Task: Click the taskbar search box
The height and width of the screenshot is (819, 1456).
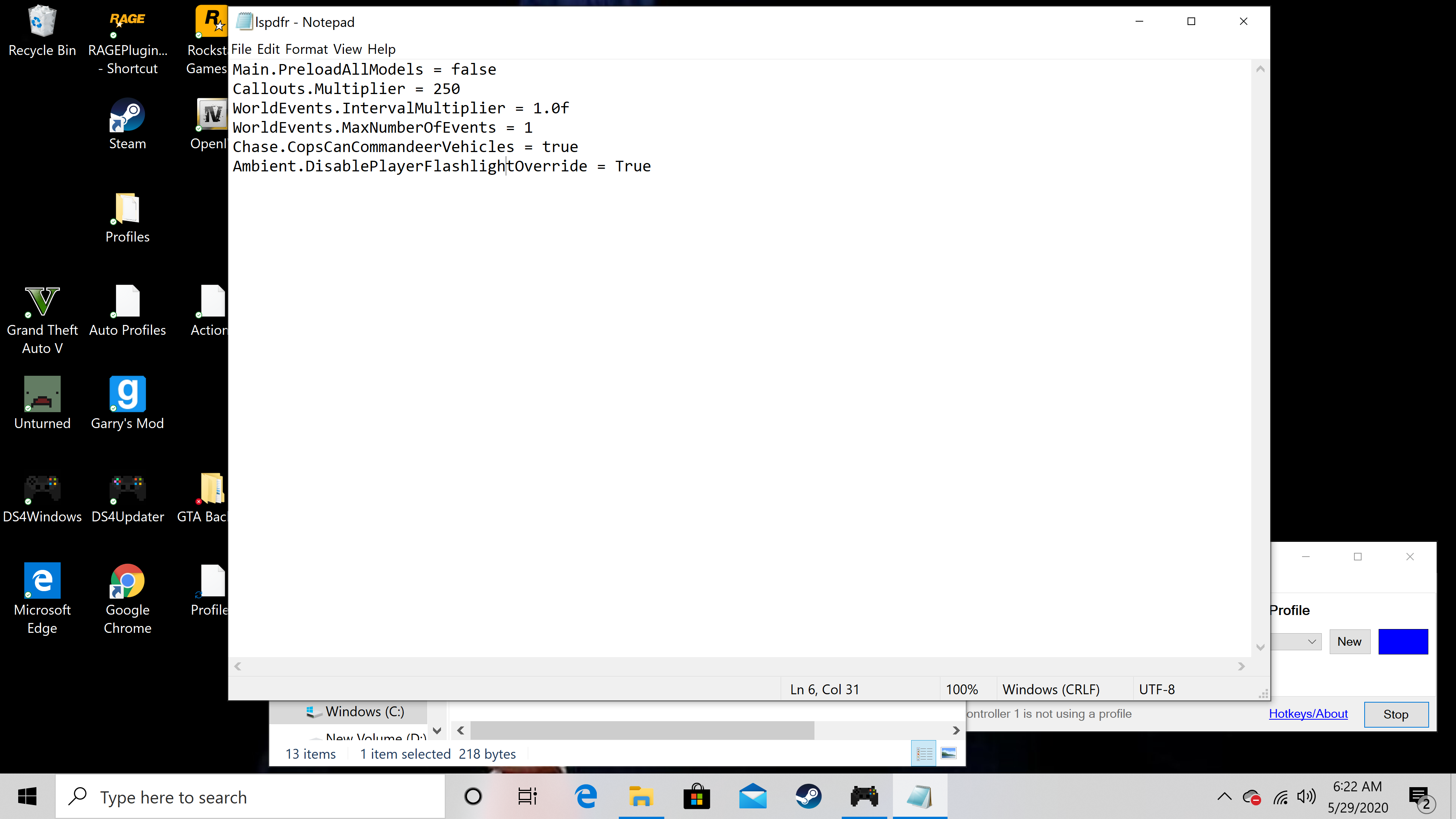Action: coord(250,797)
